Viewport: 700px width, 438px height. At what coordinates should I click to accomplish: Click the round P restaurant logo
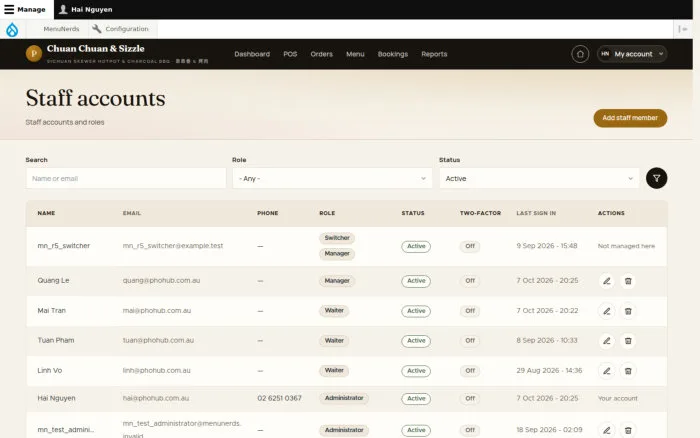pos(34,54)
